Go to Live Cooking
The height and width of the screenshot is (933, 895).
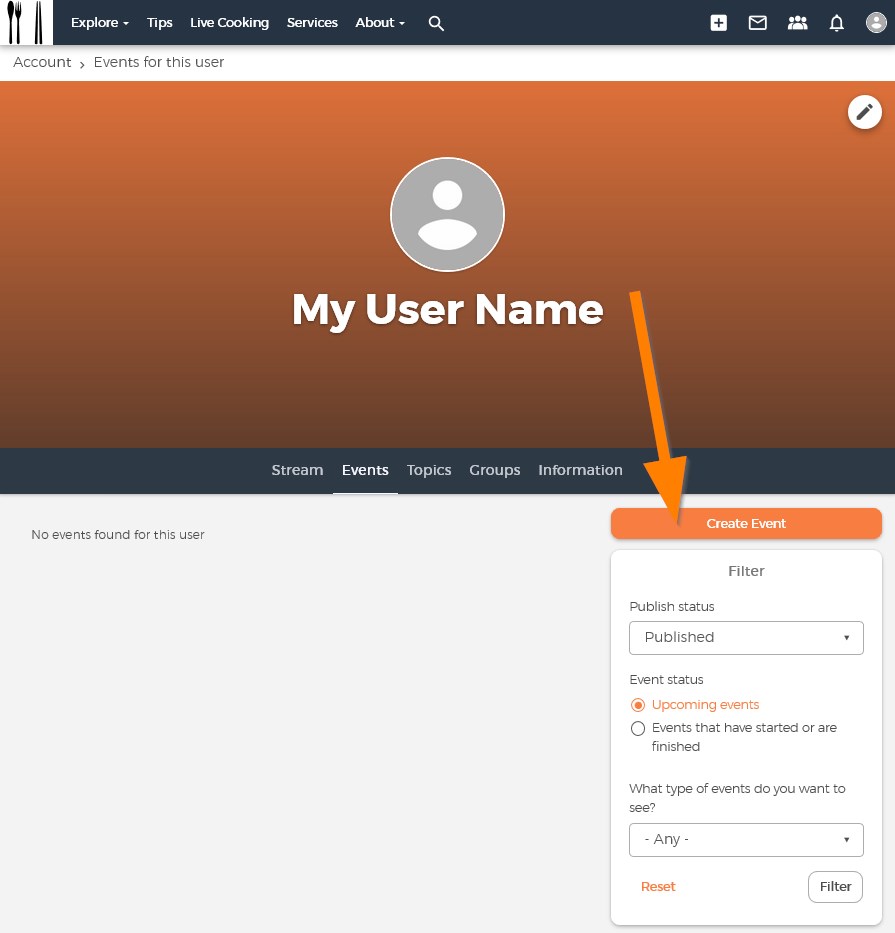coord(229,23)
